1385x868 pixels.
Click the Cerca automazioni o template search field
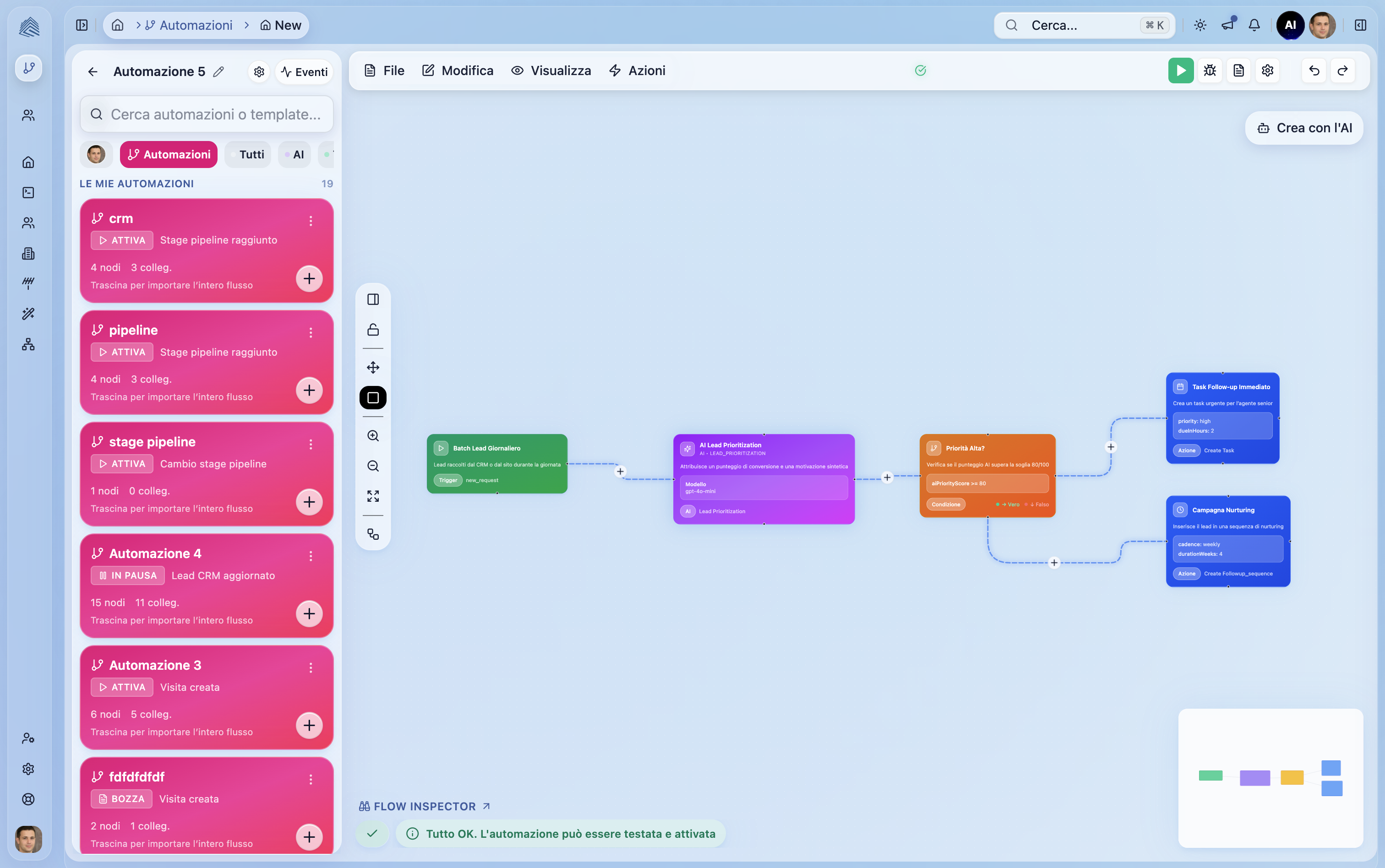(215, 114)
